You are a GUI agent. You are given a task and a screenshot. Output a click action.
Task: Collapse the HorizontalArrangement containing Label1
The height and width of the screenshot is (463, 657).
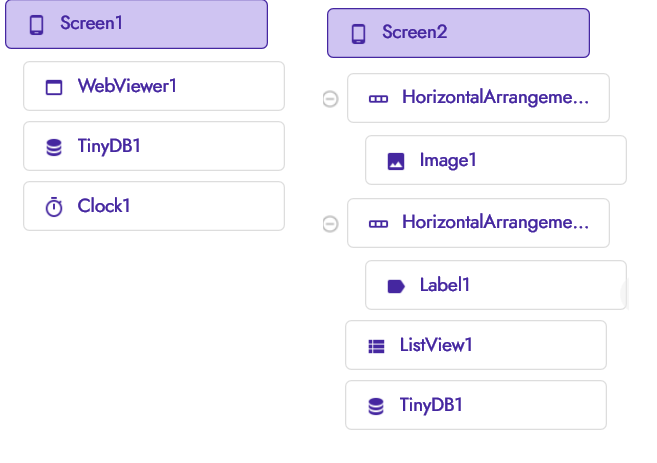(331, 224)
